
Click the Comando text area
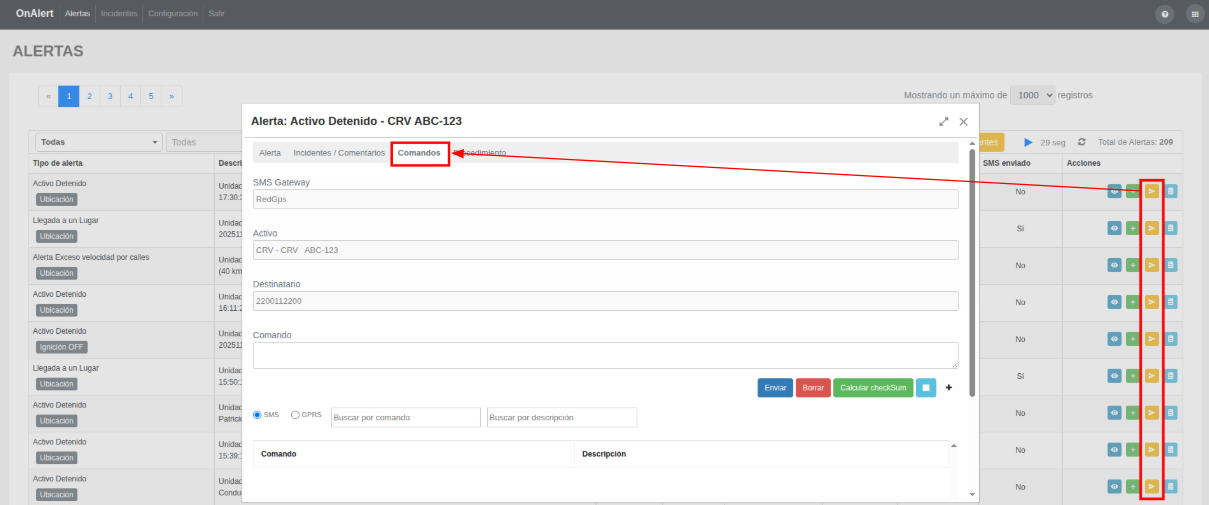click(x=606, y=356)
